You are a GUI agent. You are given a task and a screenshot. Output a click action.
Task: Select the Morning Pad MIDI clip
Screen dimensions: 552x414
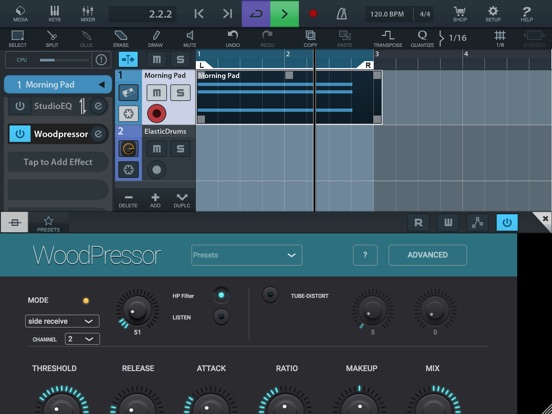coord(289,97)
